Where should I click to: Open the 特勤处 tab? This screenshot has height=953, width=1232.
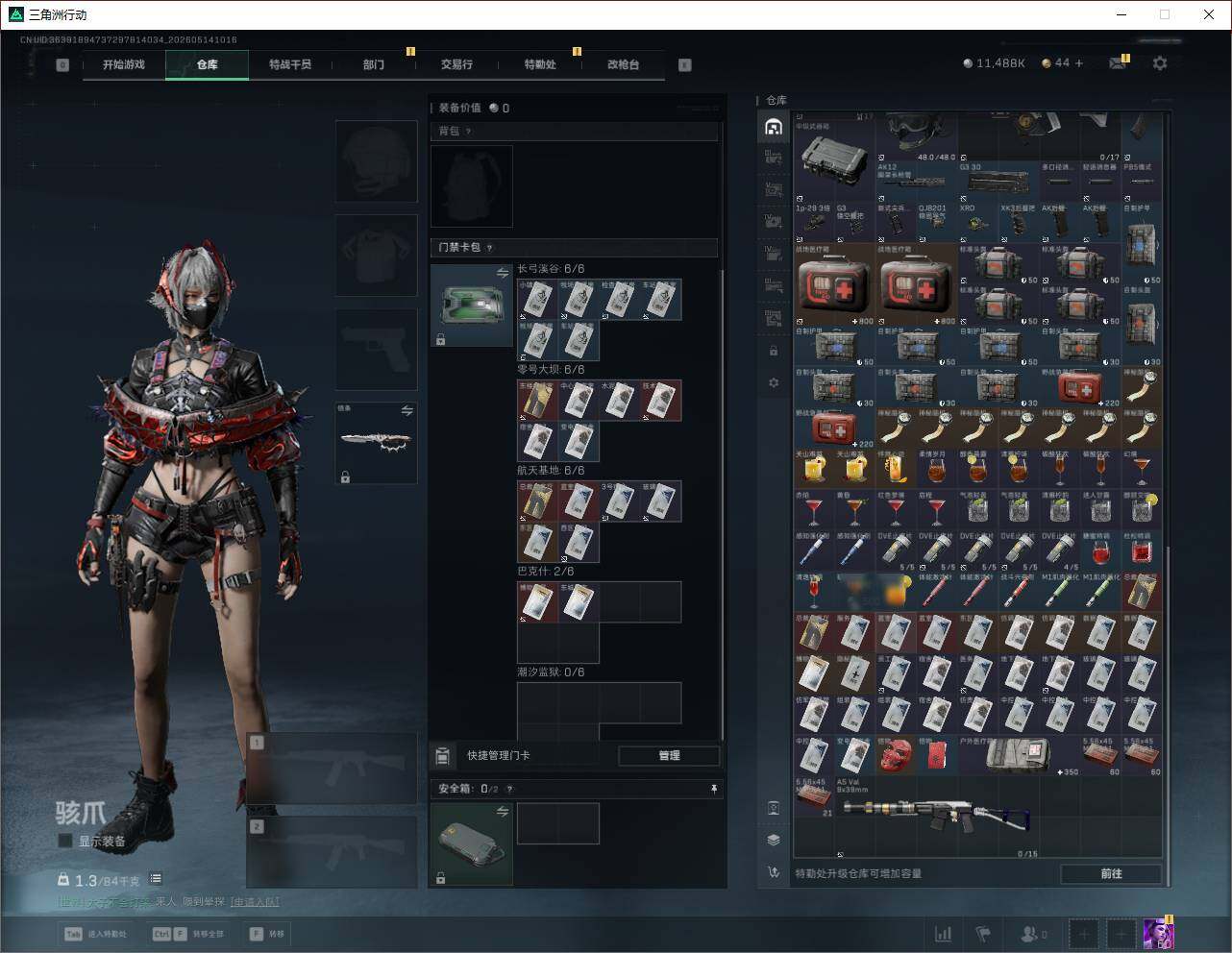point(540,64)
